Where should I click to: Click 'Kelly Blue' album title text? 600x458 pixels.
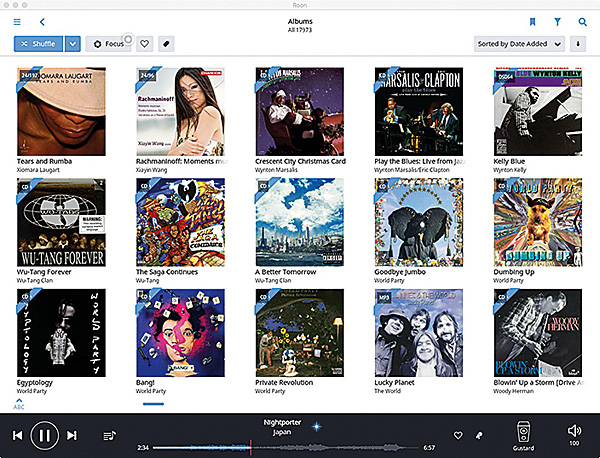(509, 161)
